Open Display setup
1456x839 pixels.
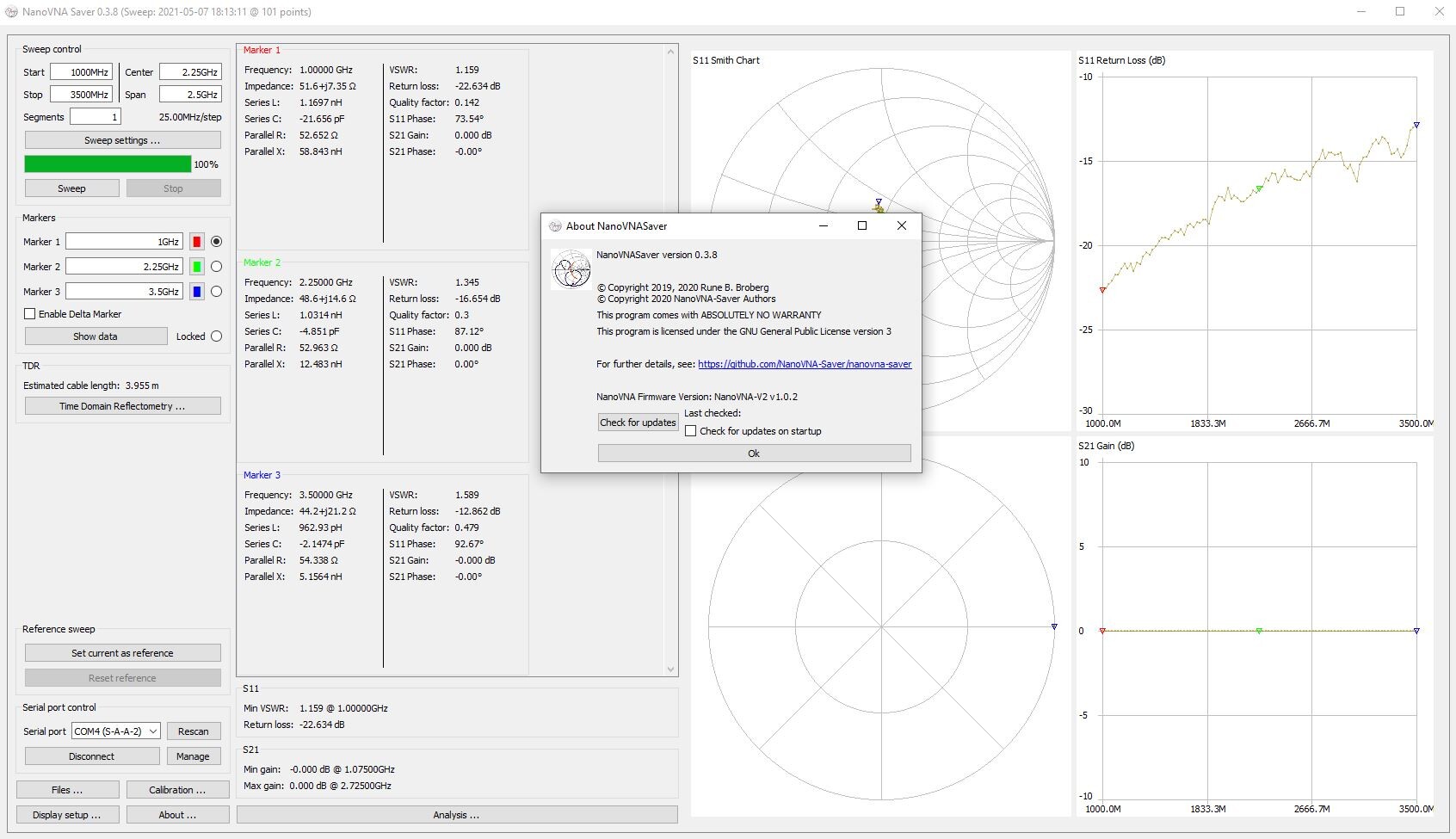[x=67, y=815]
